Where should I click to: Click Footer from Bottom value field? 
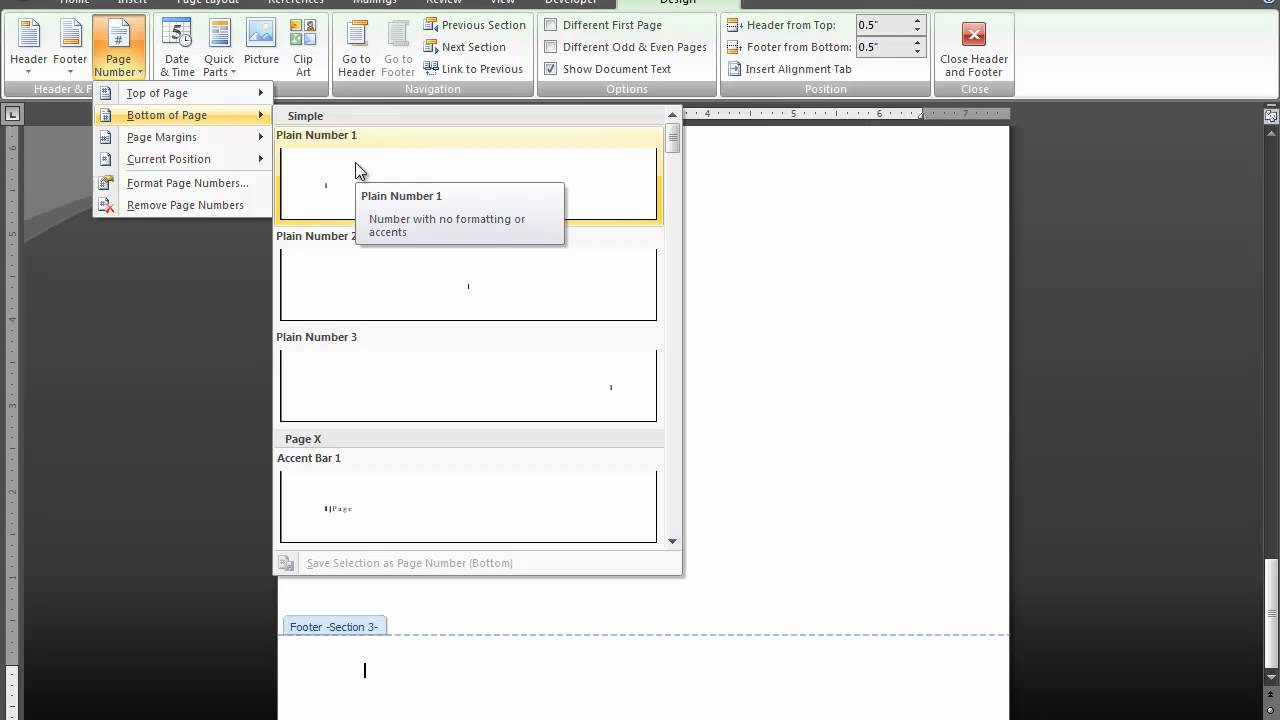pyautogui.click(x=881, y=47)
